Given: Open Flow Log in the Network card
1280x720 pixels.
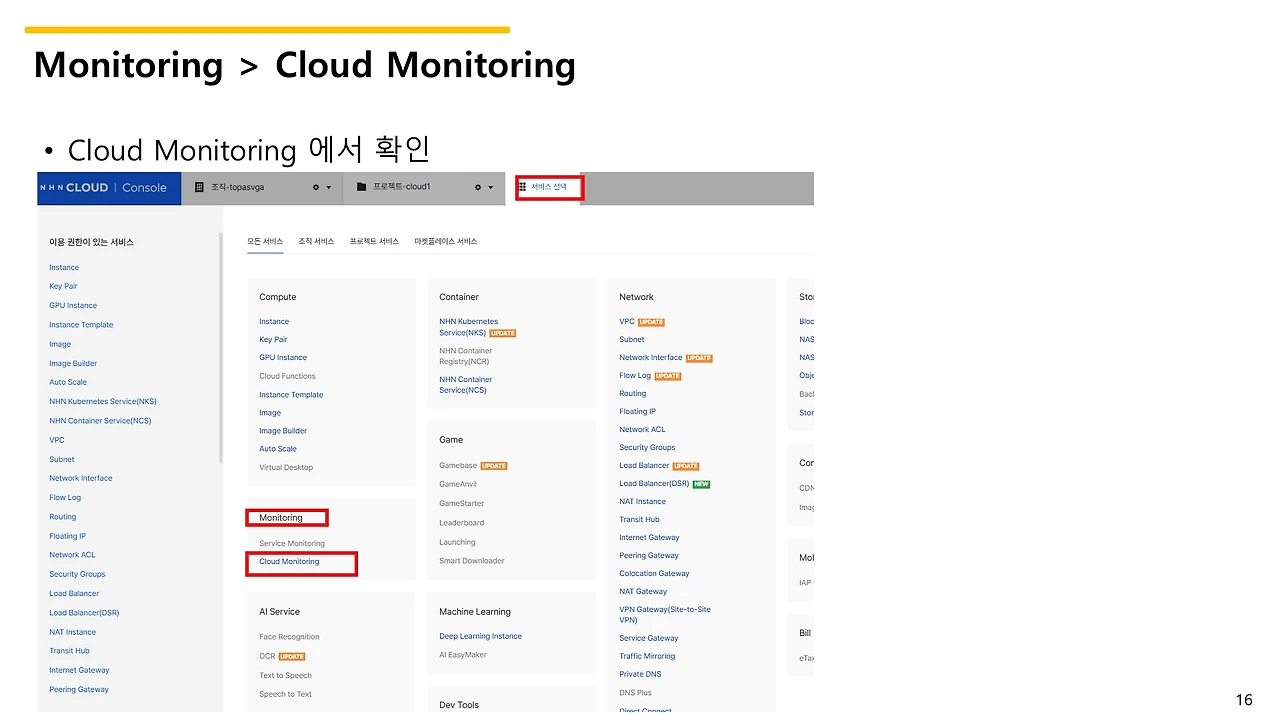Looking at the screenshot, I should [635, 375].
